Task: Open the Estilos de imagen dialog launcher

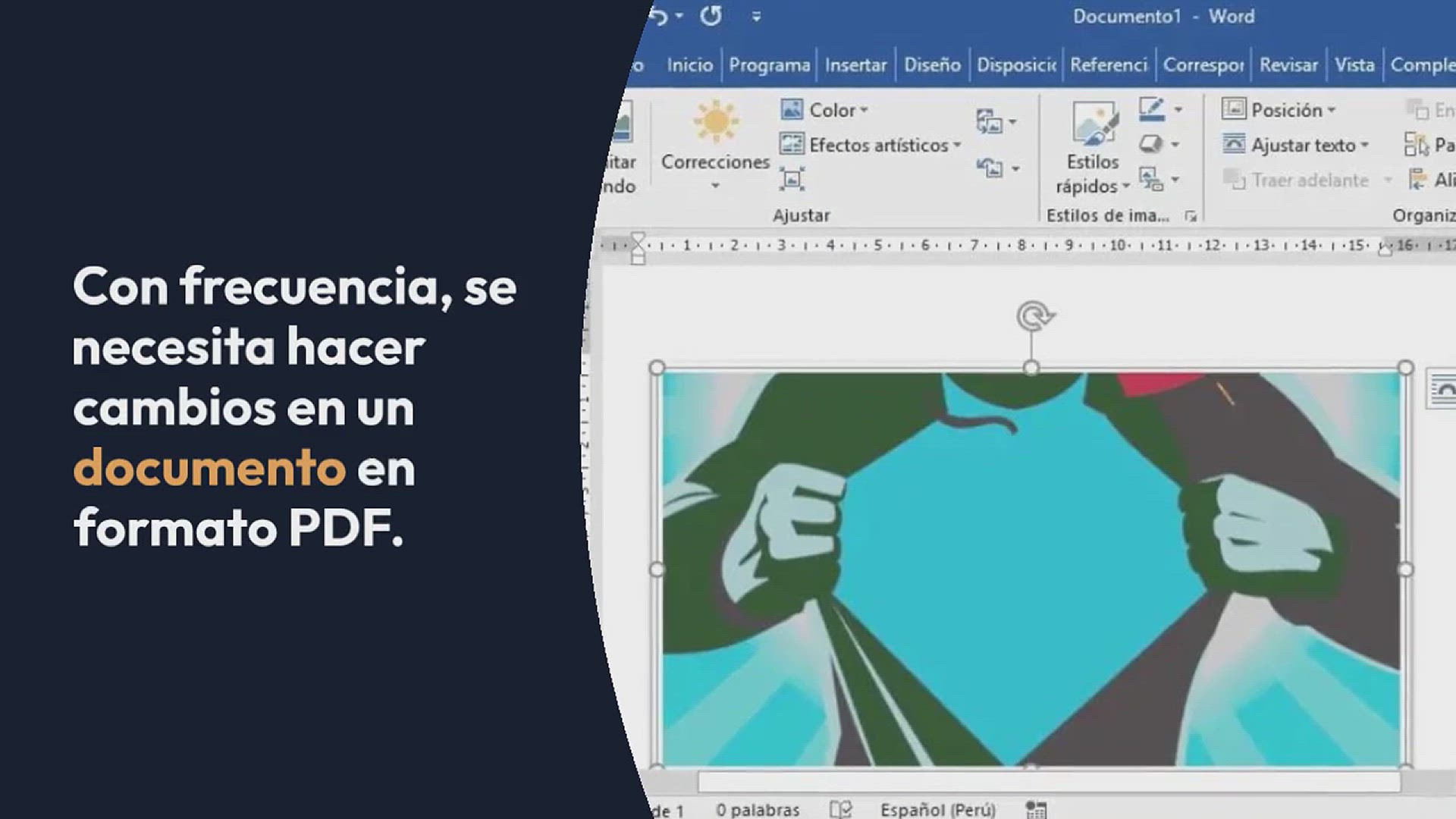Action: pyautogui.click(x=1191, y=216)
